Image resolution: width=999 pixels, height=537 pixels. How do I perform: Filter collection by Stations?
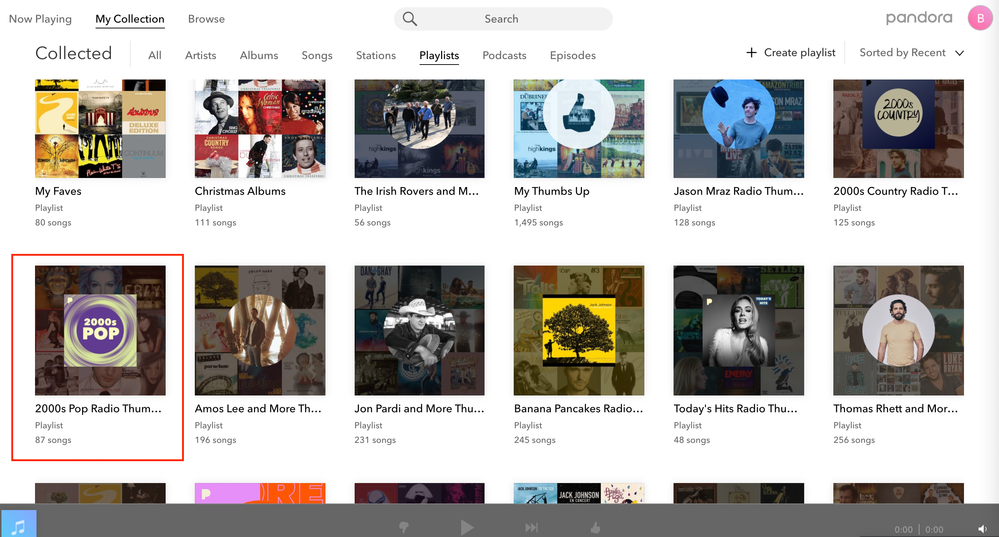(x=376, y=56)
